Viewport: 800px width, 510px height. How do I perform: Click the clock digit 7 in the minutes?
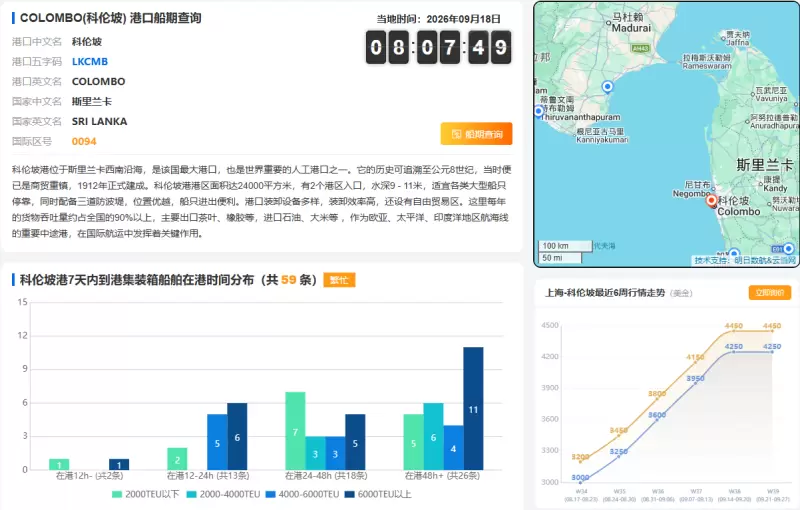(x=450, y=47)
